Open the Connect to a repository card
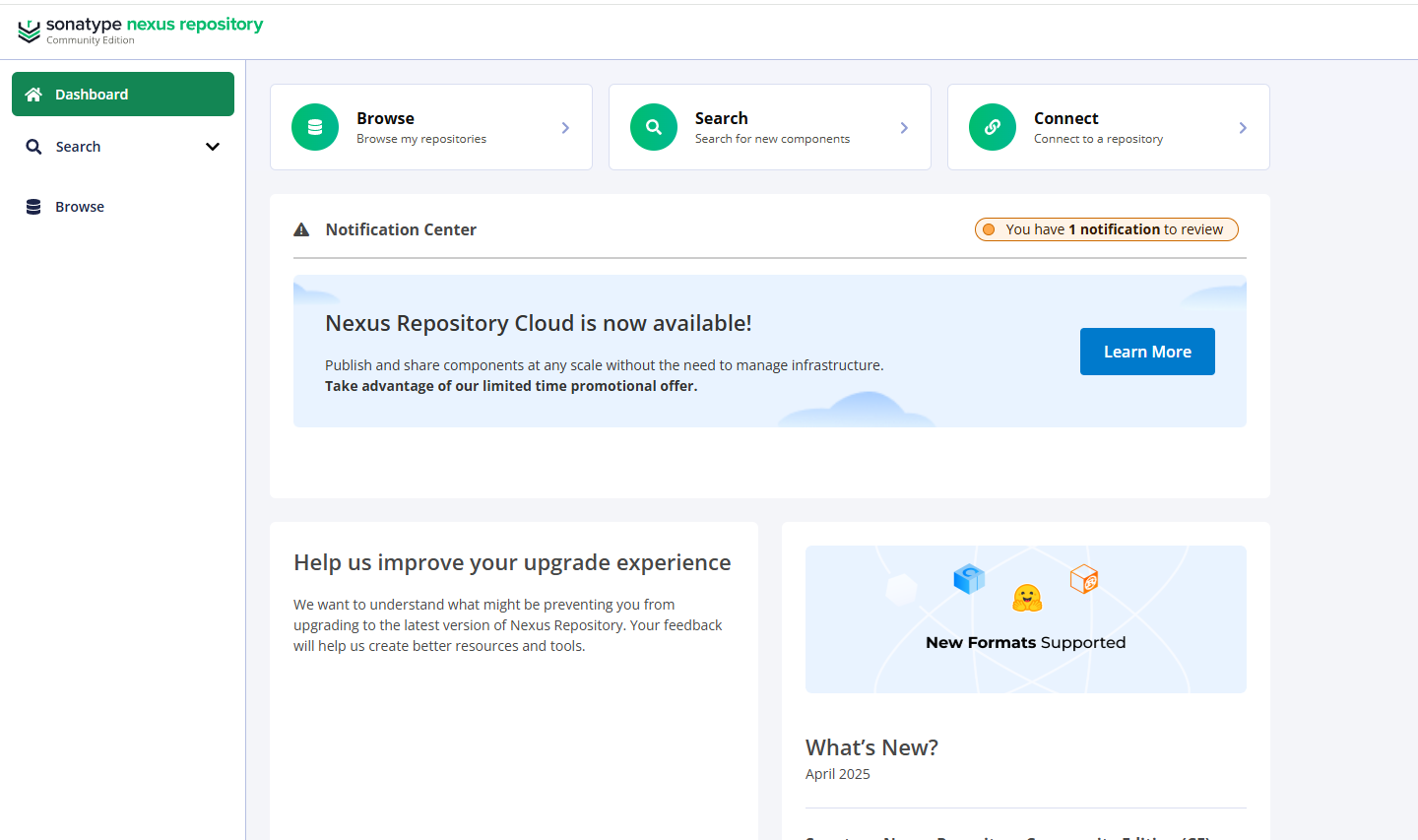Image resolution: width=1418 pixels, height=840 pixels. [1098, 127]
